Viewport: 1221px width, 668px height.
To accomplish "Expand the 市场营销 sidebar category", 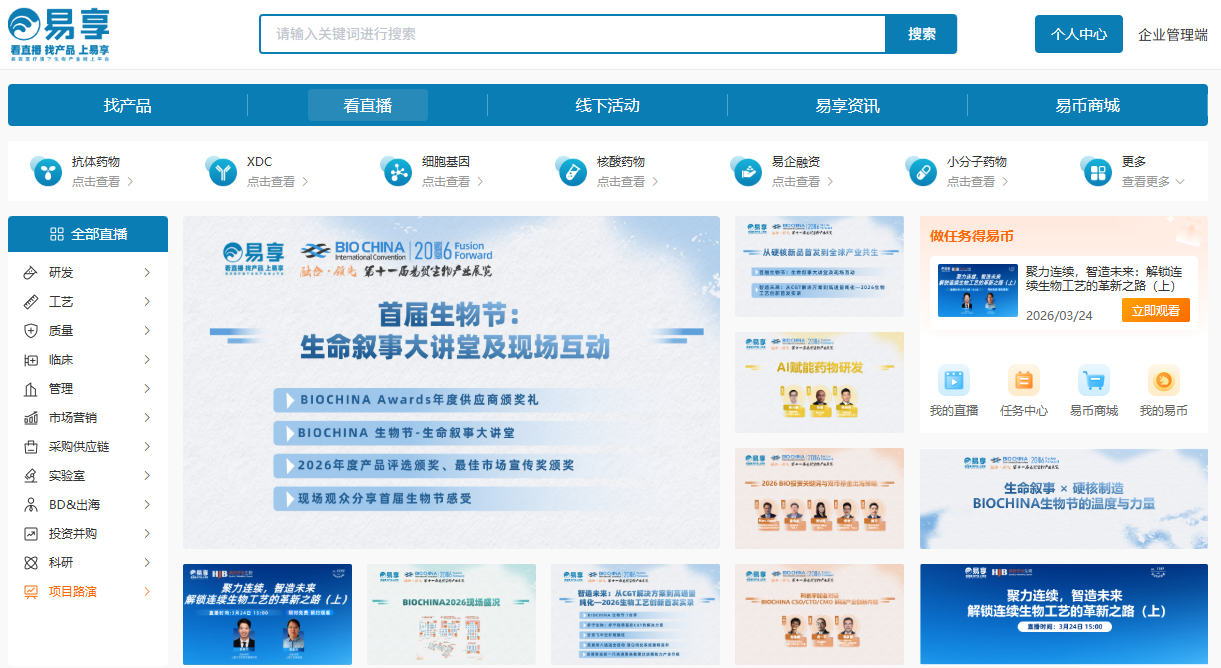I will click(87, 418).
